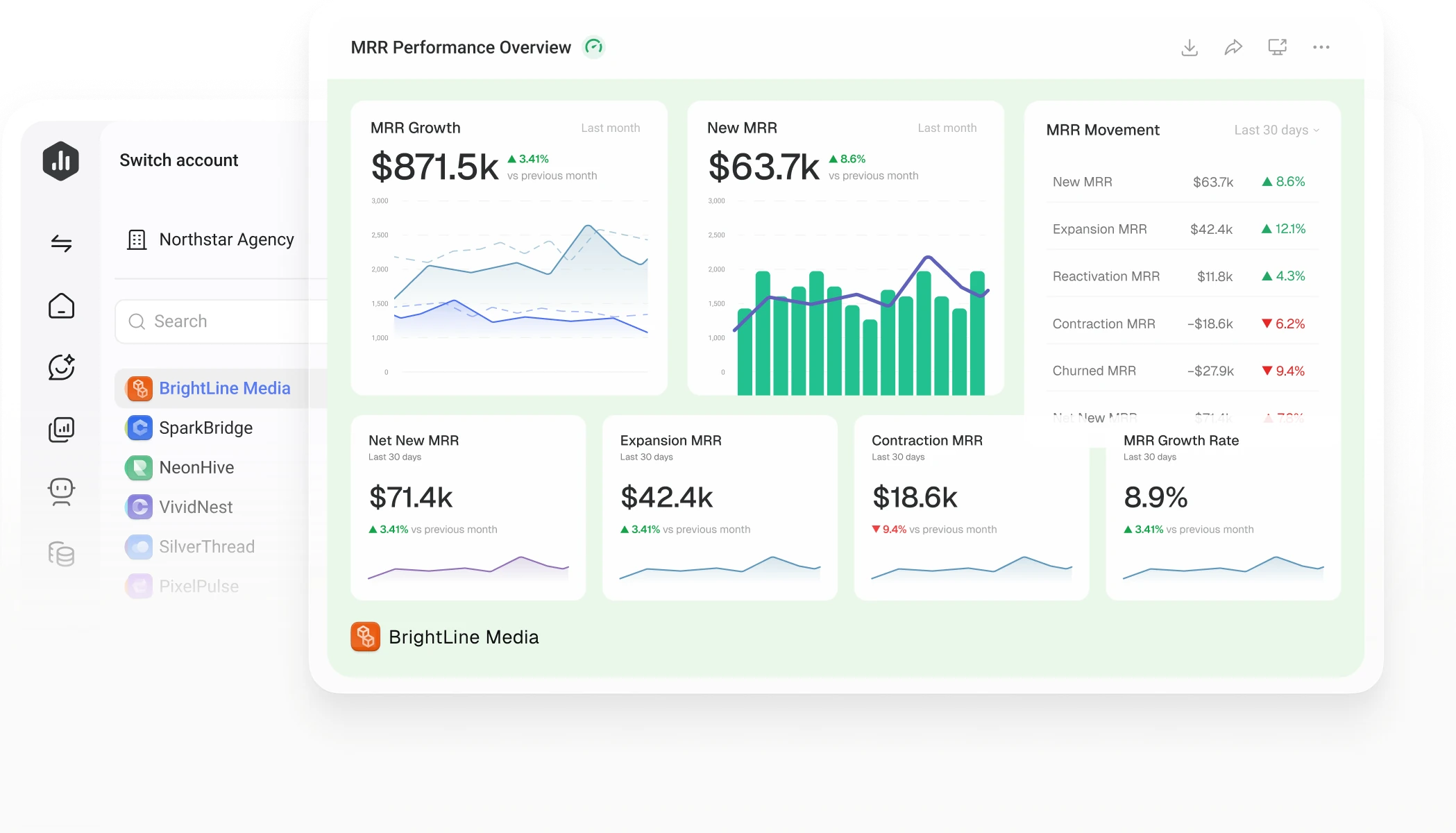This screenshot has height=833, width=1456.
Task: Click the Northstar Agency entry
Action: click(x=211, y=239)
